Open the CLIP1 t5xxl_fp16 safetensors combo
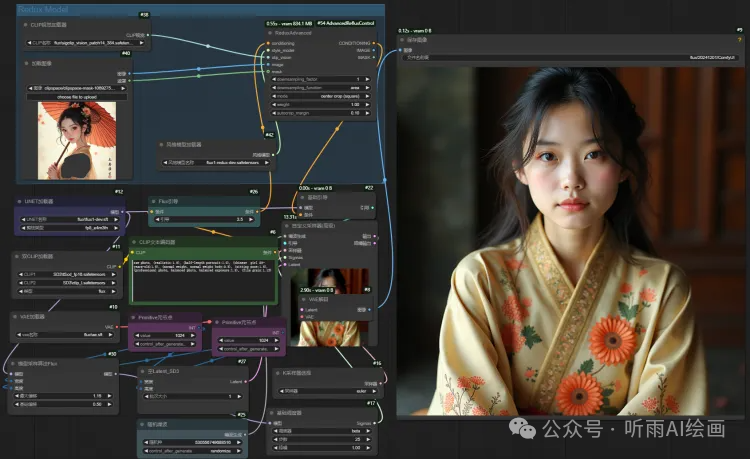This screenshot has width=750, height=459. 67,274
